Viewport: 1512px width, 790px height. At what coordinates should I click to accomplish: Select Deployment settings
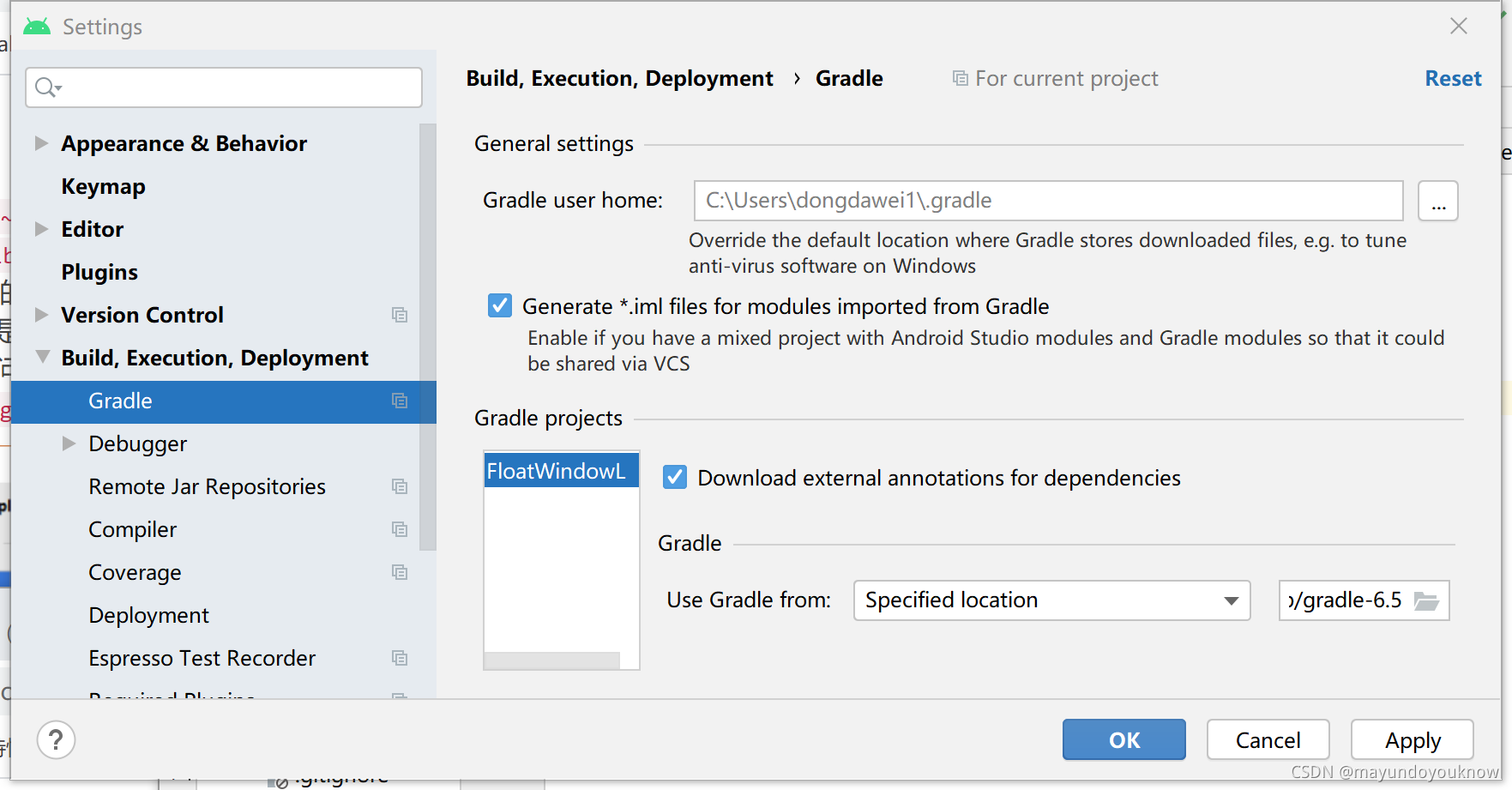(x=148, y=615)
